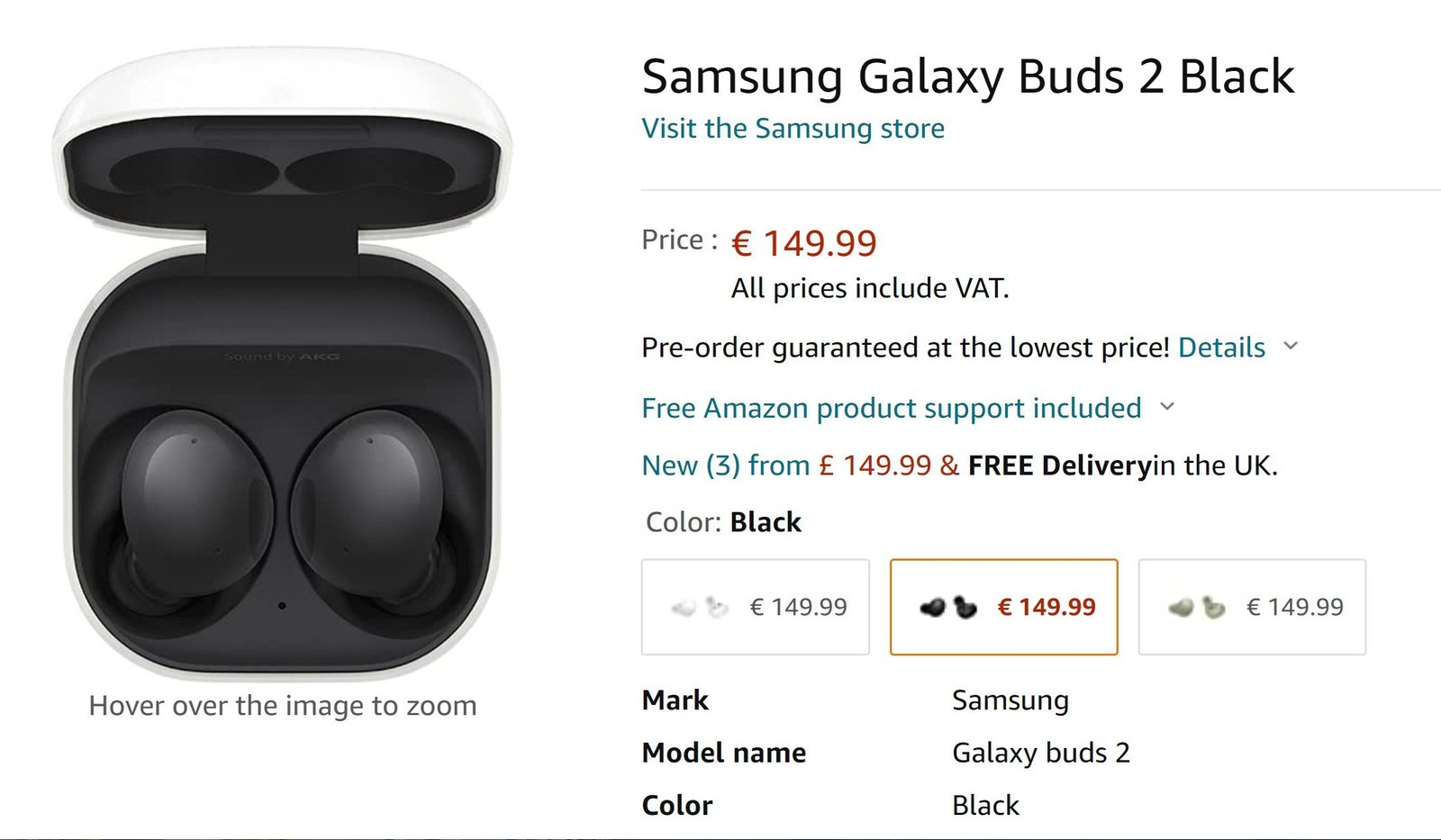Select the black earbuds color option

point(1003,607)
